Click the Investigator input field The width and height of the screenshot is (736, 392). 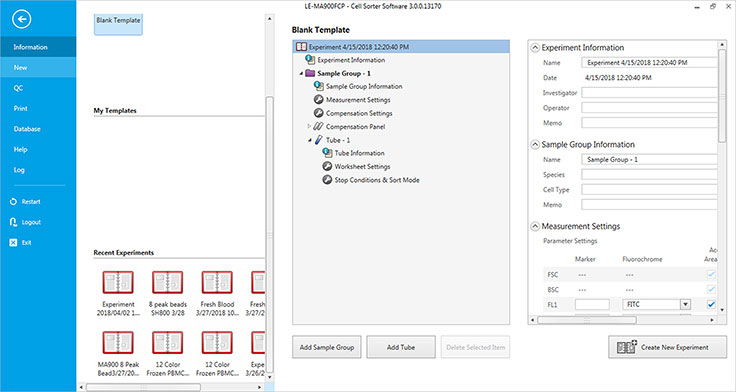click(650, 92)
